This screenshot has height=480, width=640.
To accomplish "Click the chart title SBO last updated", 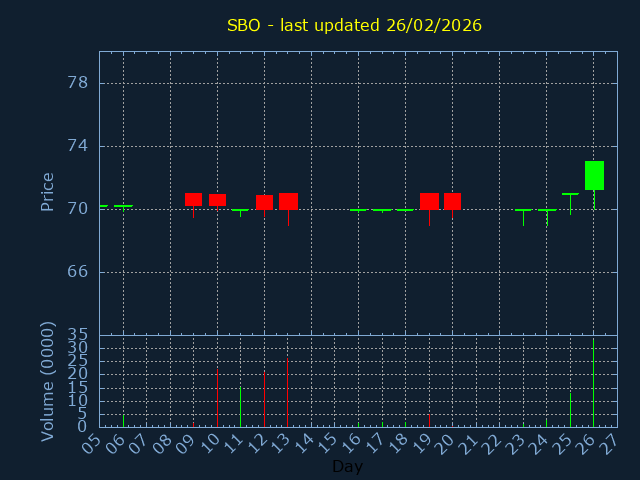I will pyautogui.click(x=354, y=25).
